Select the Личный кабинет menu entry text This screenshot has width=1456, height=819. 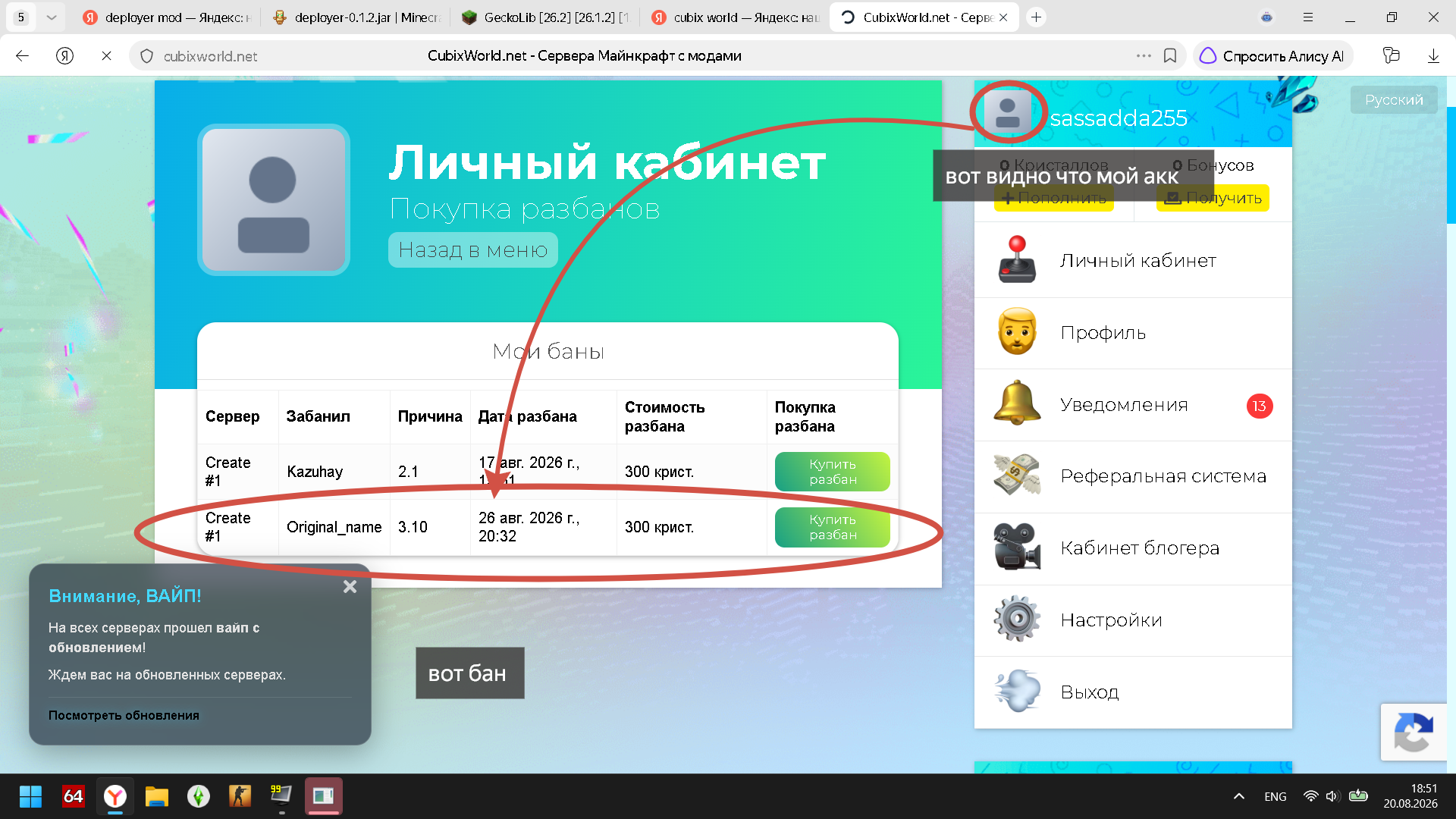pyautogui.click(x=1137, y=260)
